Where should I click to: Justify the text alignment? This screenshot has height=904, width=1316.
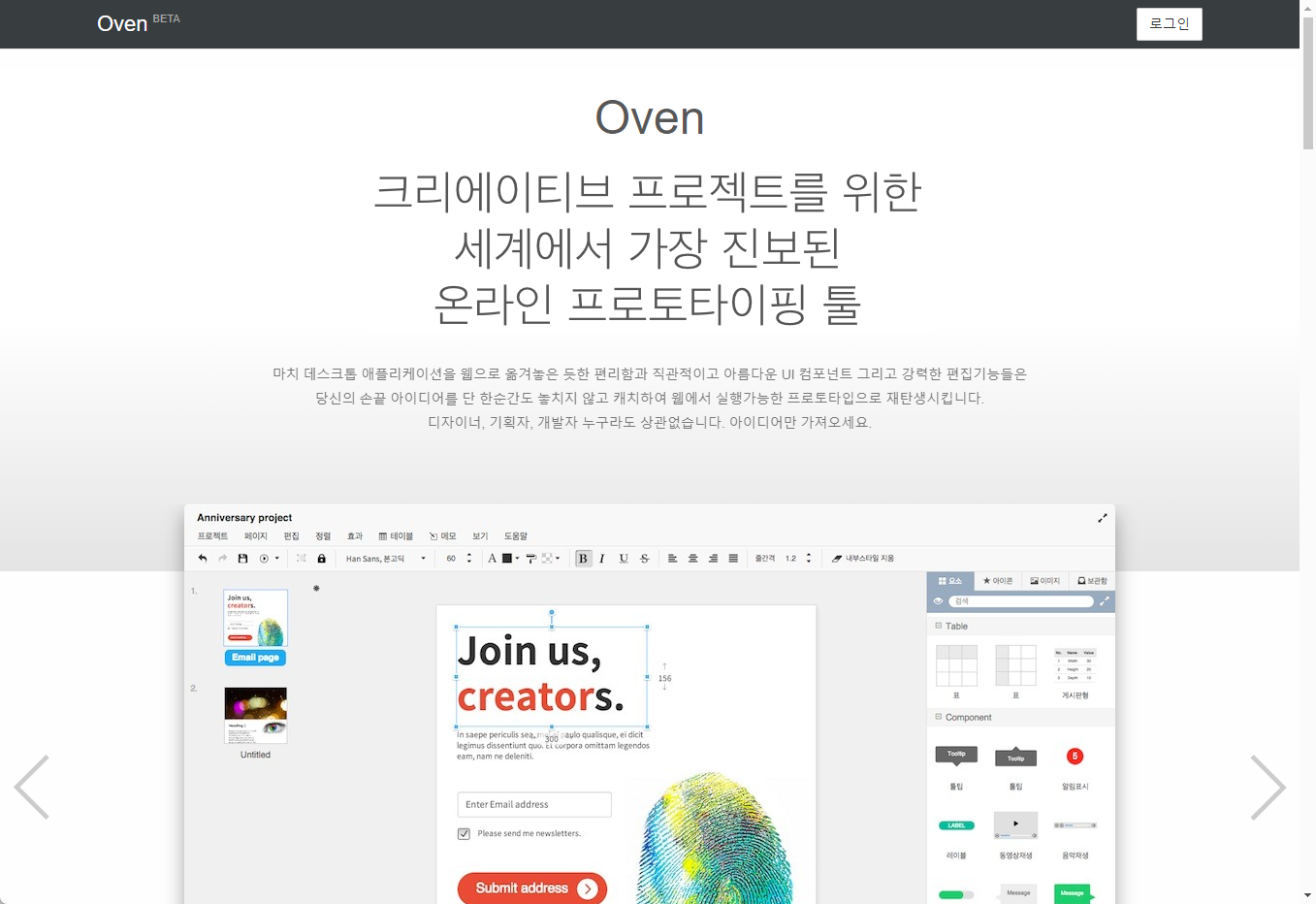tap(733, 559)
